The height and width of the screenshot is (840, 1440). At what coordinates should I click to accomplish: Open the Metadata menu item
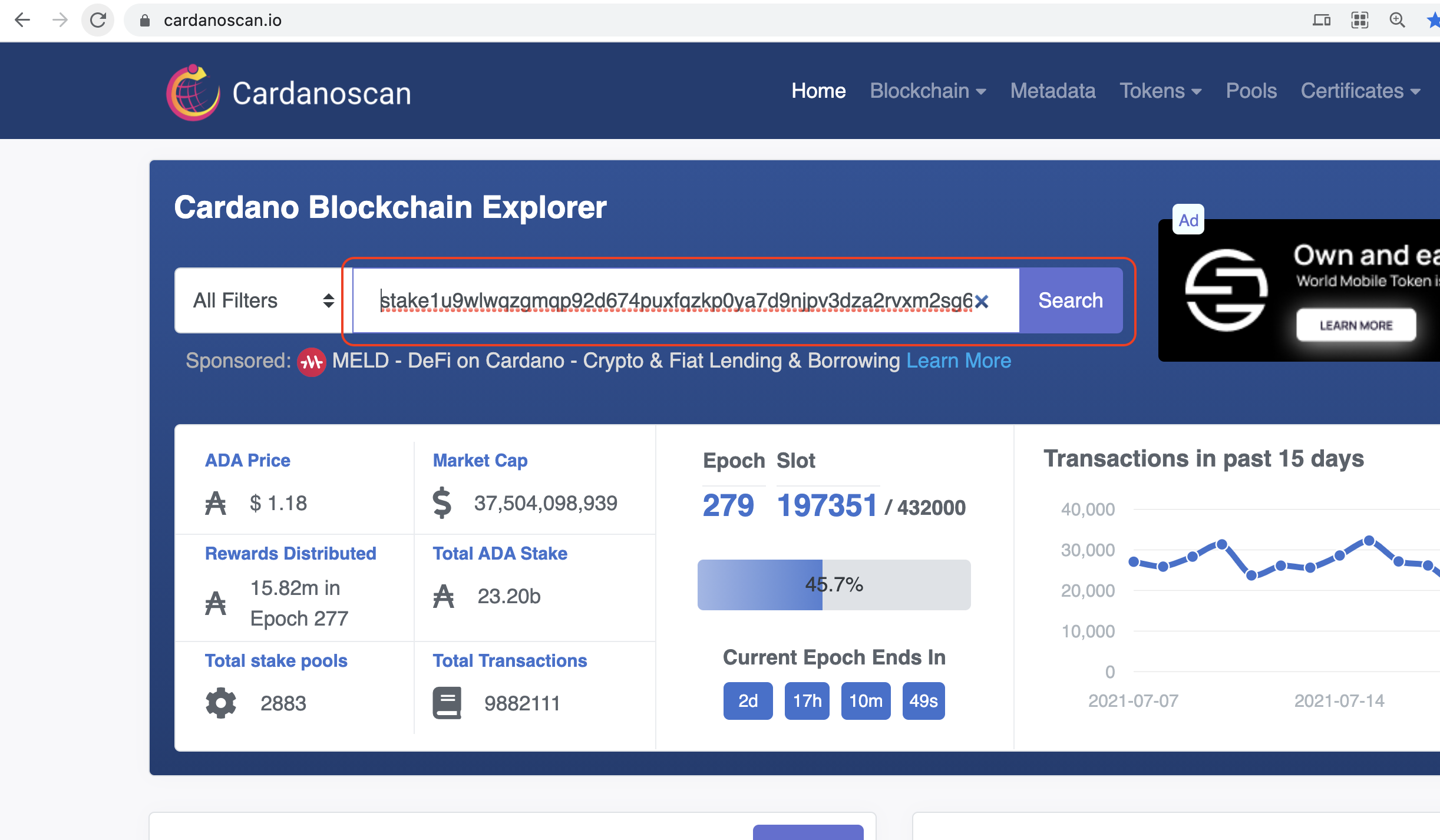coord(1053,91)
